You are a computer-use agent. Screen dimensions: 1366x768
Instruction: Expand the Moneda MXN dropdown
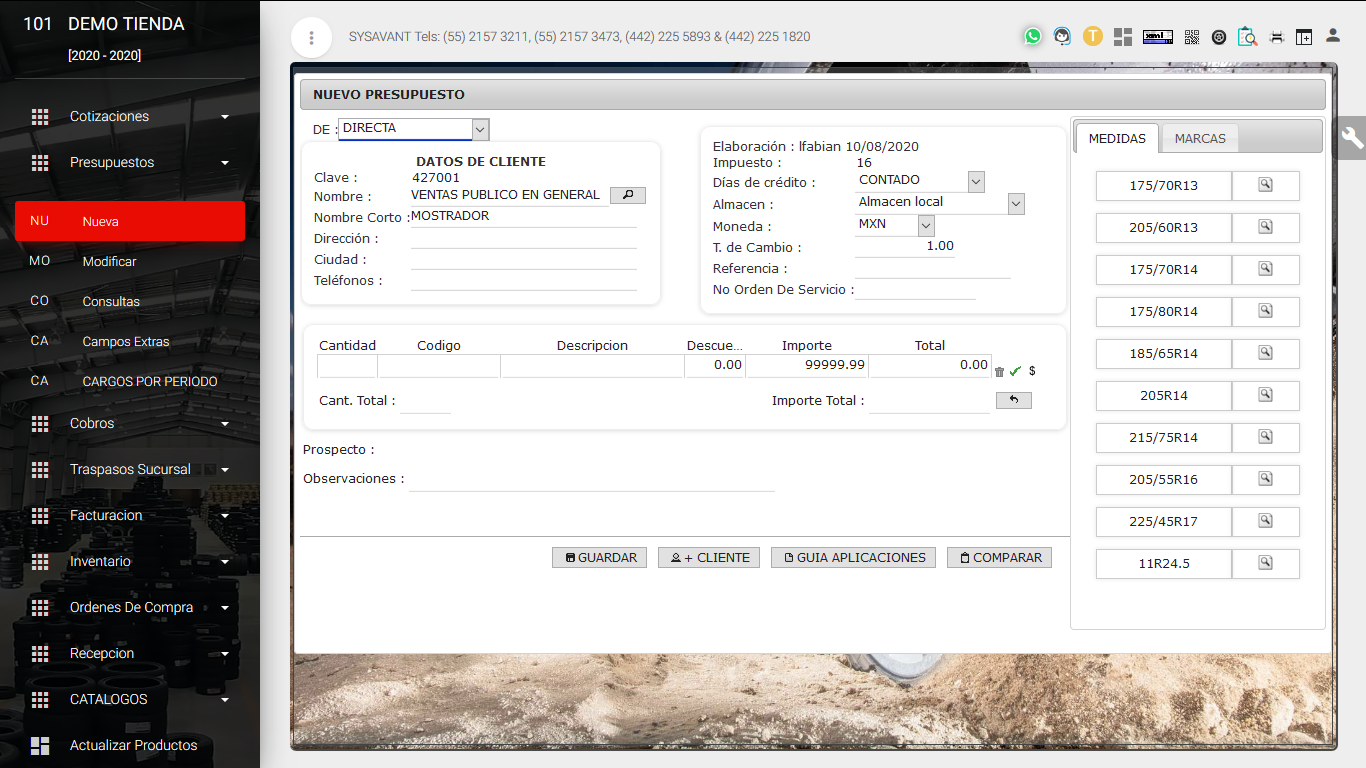click(x=926, y=225)
